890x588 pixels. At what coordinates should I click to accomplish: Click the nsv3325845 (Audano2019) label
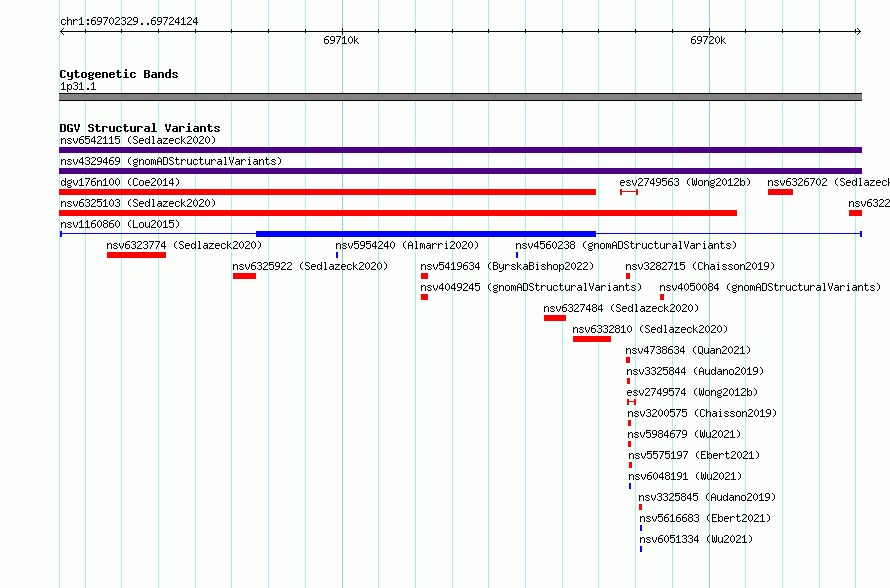click(707, 497)
